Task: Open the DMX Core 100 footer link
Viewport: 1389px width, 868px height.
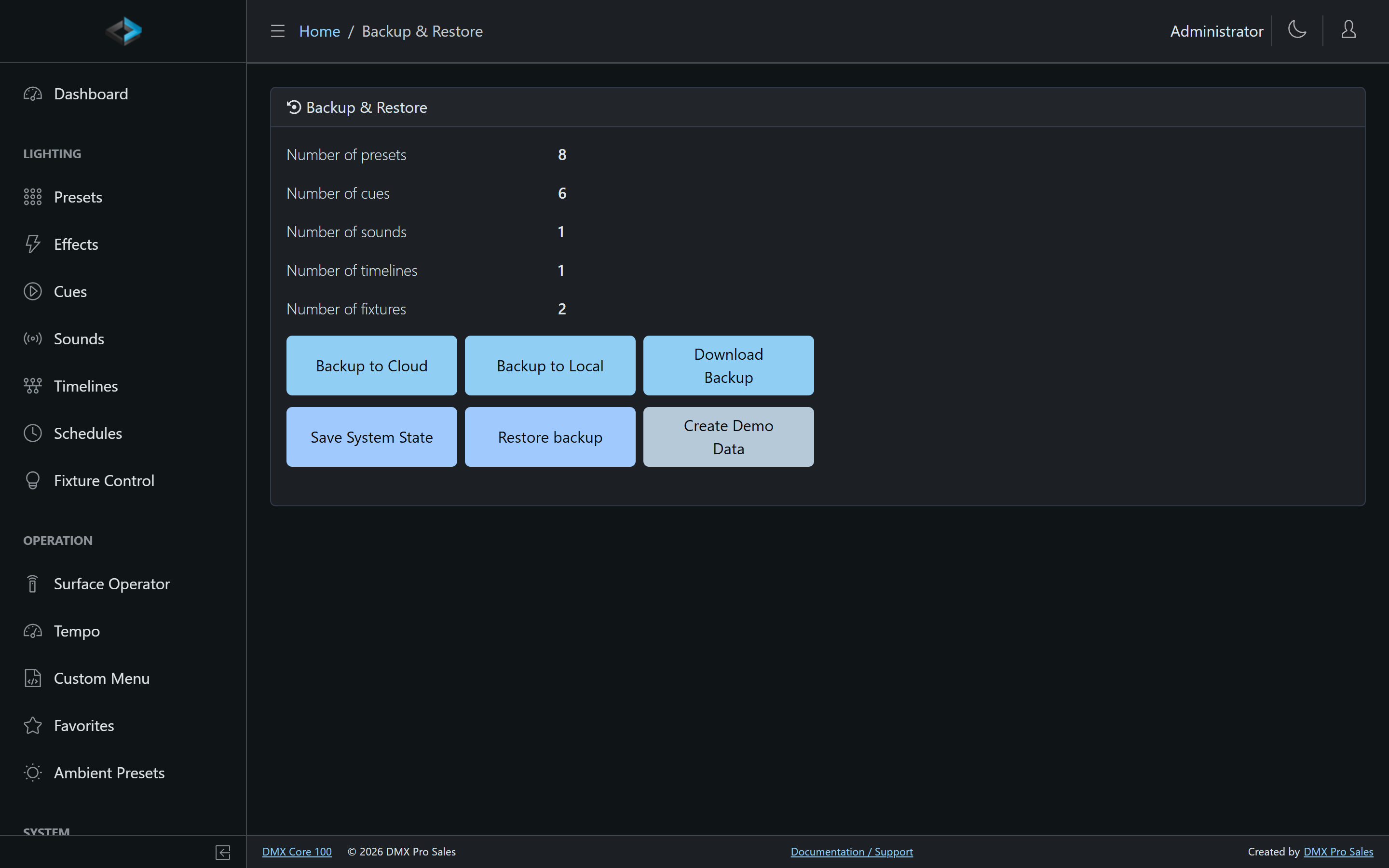Action: [x=297, y=852]
